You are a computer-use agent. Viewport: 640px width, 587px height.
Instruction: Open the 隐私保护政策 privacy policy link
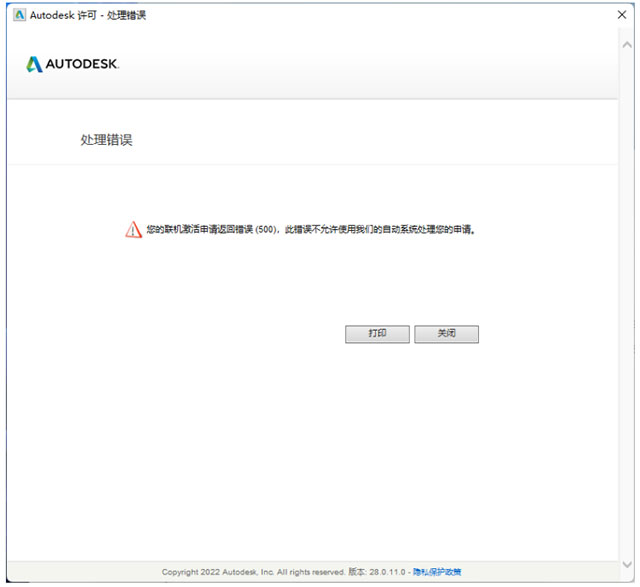pyautogui.click(x=437, y=572)
